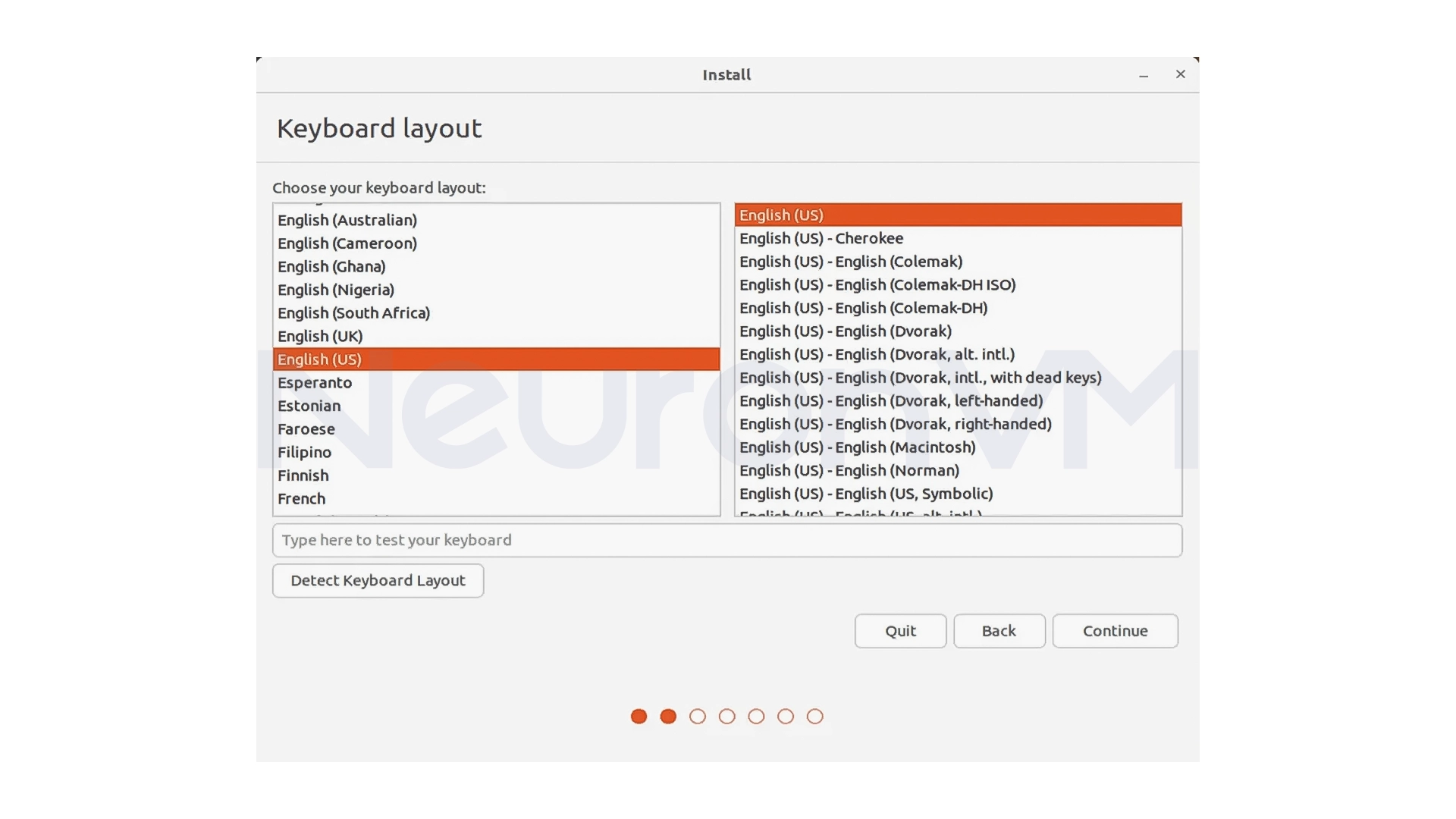Quit the Ubuntu installer

(x=900, y=631)
